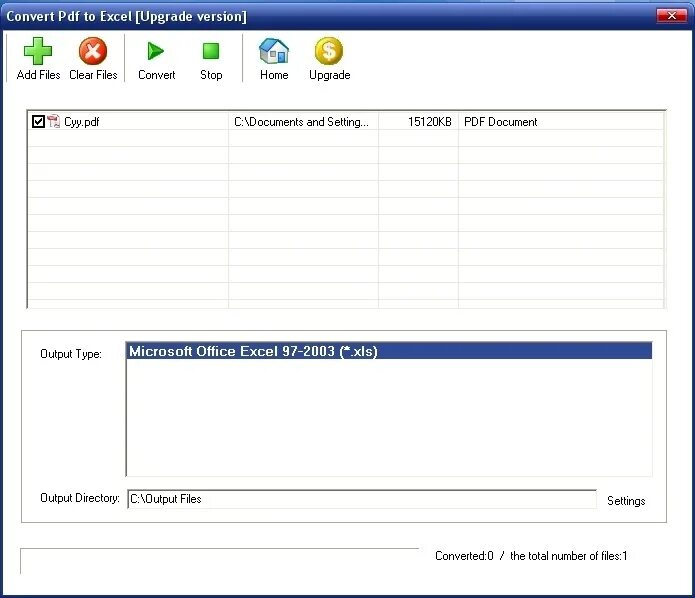
Task: Click the Converted:0 status text
Action: (x=464, y=556)
